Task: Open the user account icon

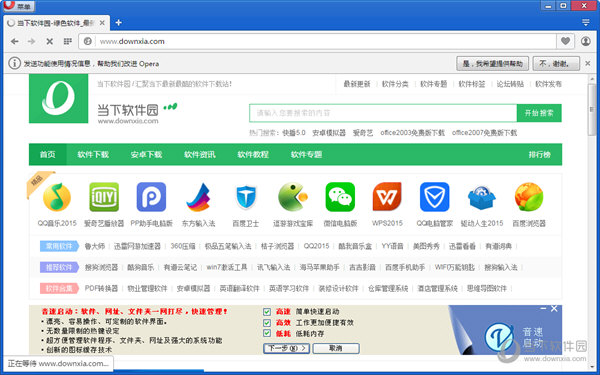Action: pyautogui.click(x=585, y=41)
